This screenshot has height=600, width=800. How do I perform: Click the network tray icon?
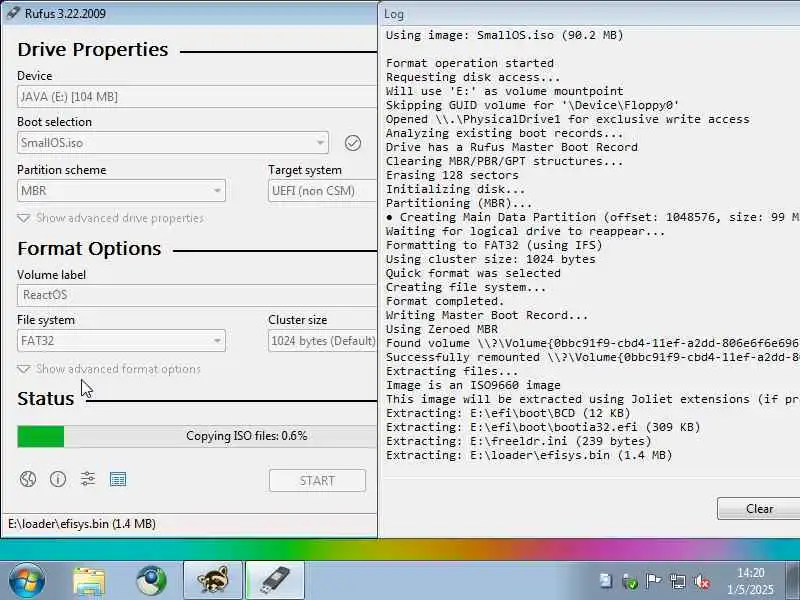coord(678,581)
